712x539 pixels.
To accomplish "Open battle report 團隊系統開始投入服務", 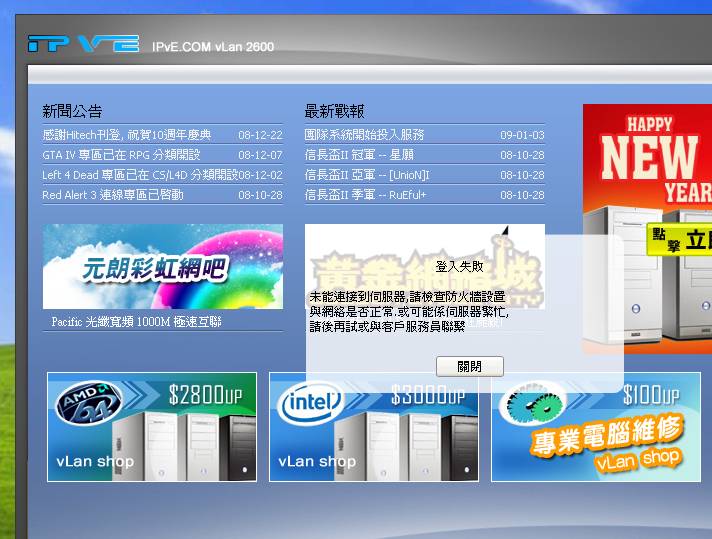I will pos(364,135).
